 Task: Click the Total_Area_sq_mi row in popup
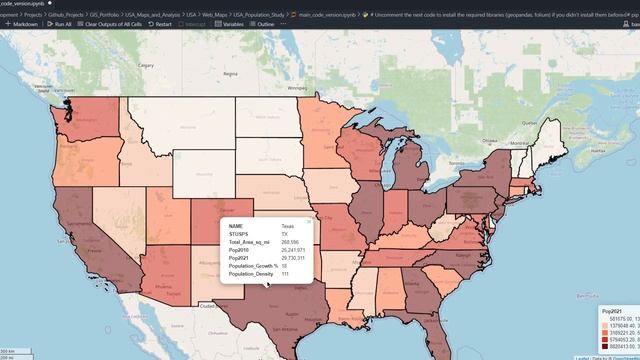point(267,242)
